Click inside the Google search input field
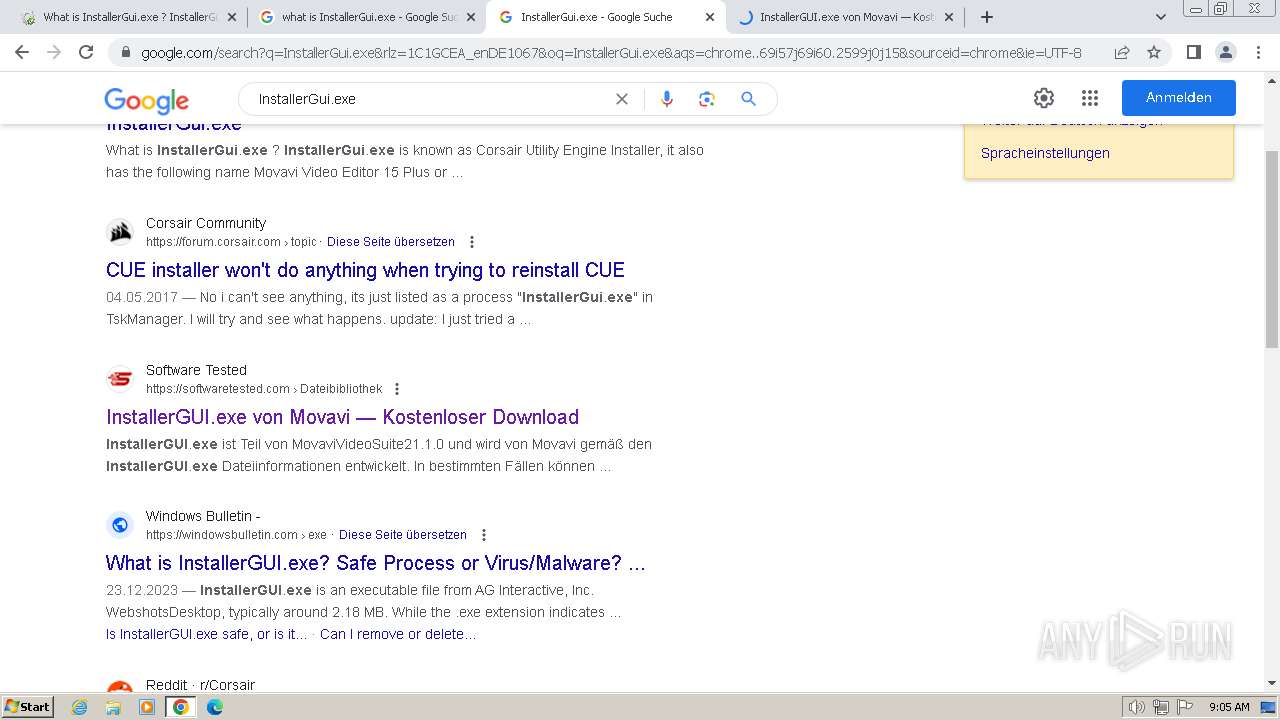The width and height of the screenshot is (1280, 720). pyautogui.click(x=430, y=99)
